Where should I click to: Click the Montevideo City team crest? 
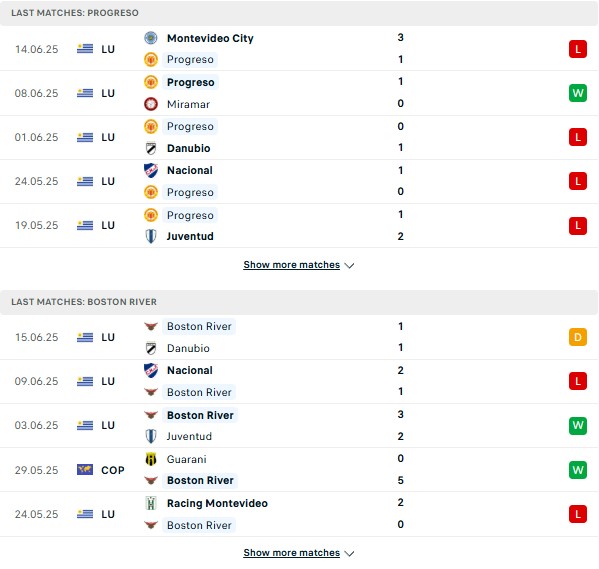[x=151, y=38]
